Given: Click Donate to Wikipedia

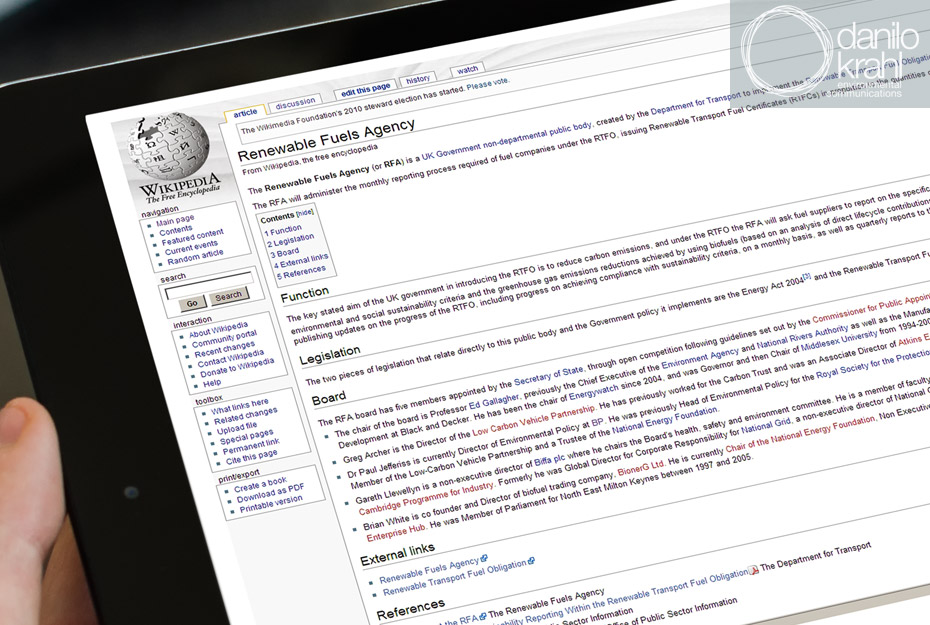Looking at the screenshot, I should click(x=237, y=367).
